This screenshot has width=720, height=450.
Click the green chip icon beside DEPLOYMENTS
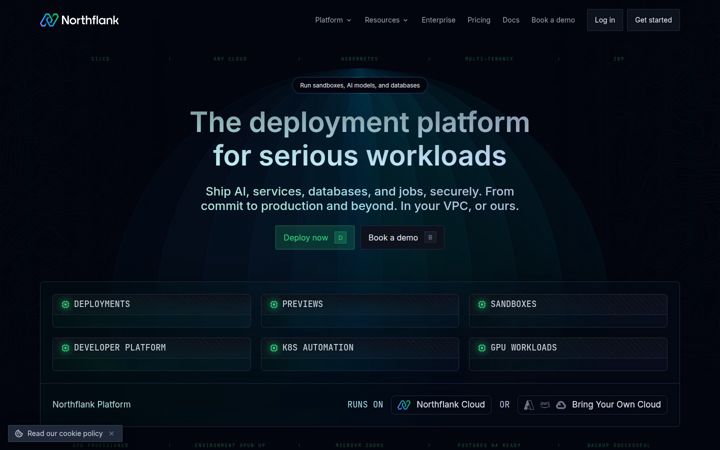(65, 304)
